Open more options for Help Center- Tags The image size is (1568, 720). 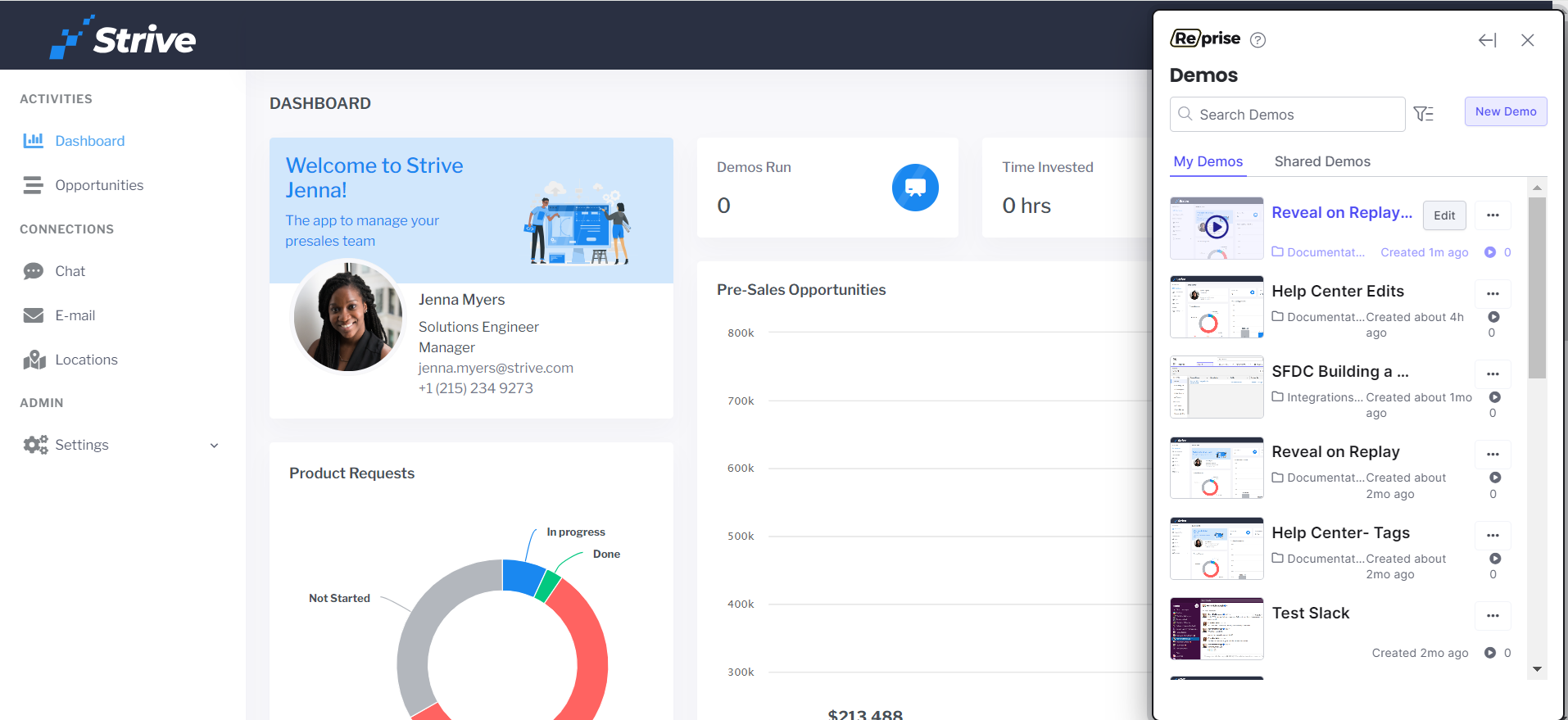pyautogui.click(x=1493, y=536)
